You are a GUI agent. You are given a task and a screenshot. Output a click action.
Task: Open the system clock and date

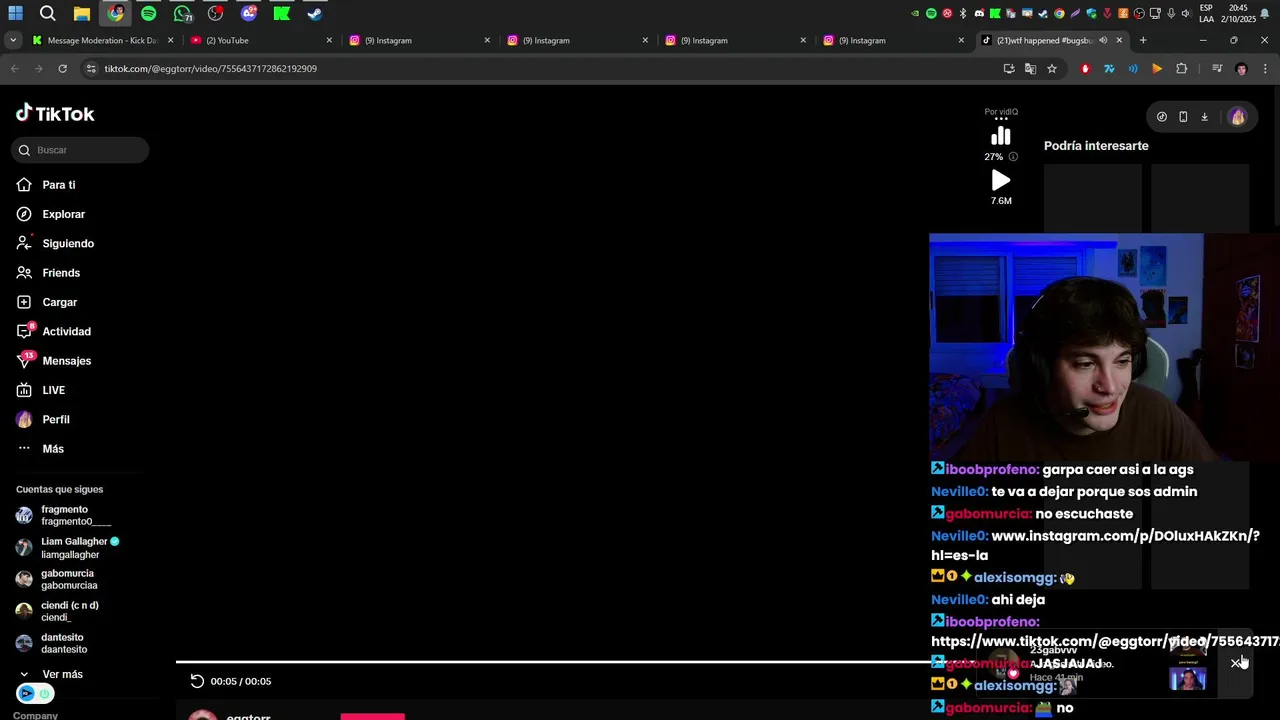click(x=1238, y=13)
